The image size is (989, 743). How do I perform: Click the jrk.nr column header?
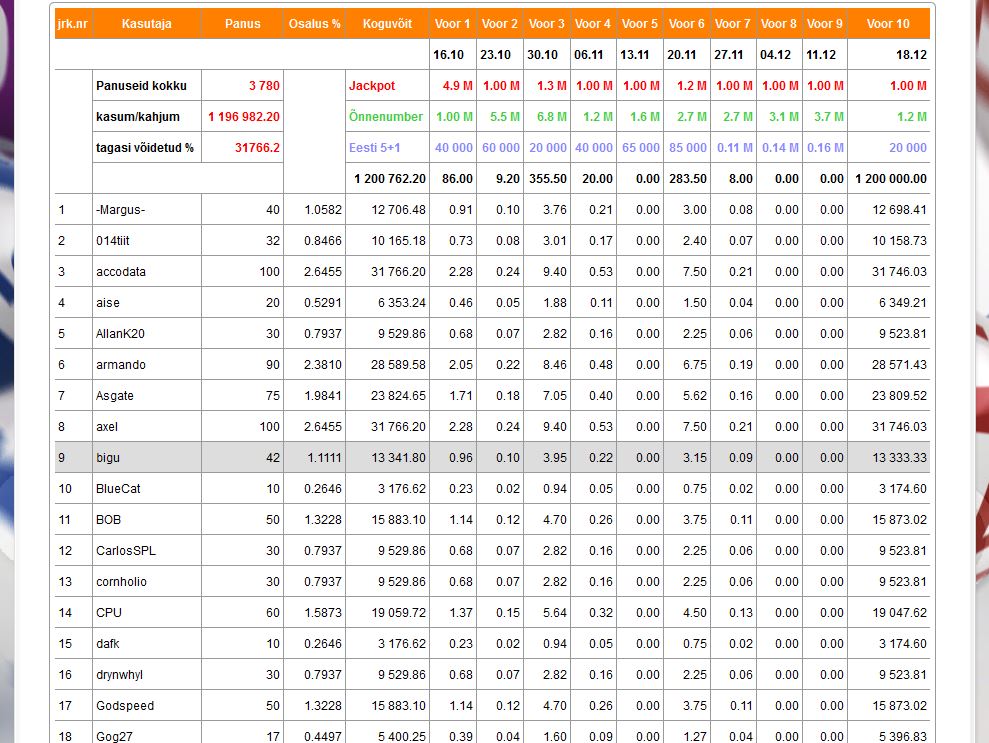(x=73, y=23)
